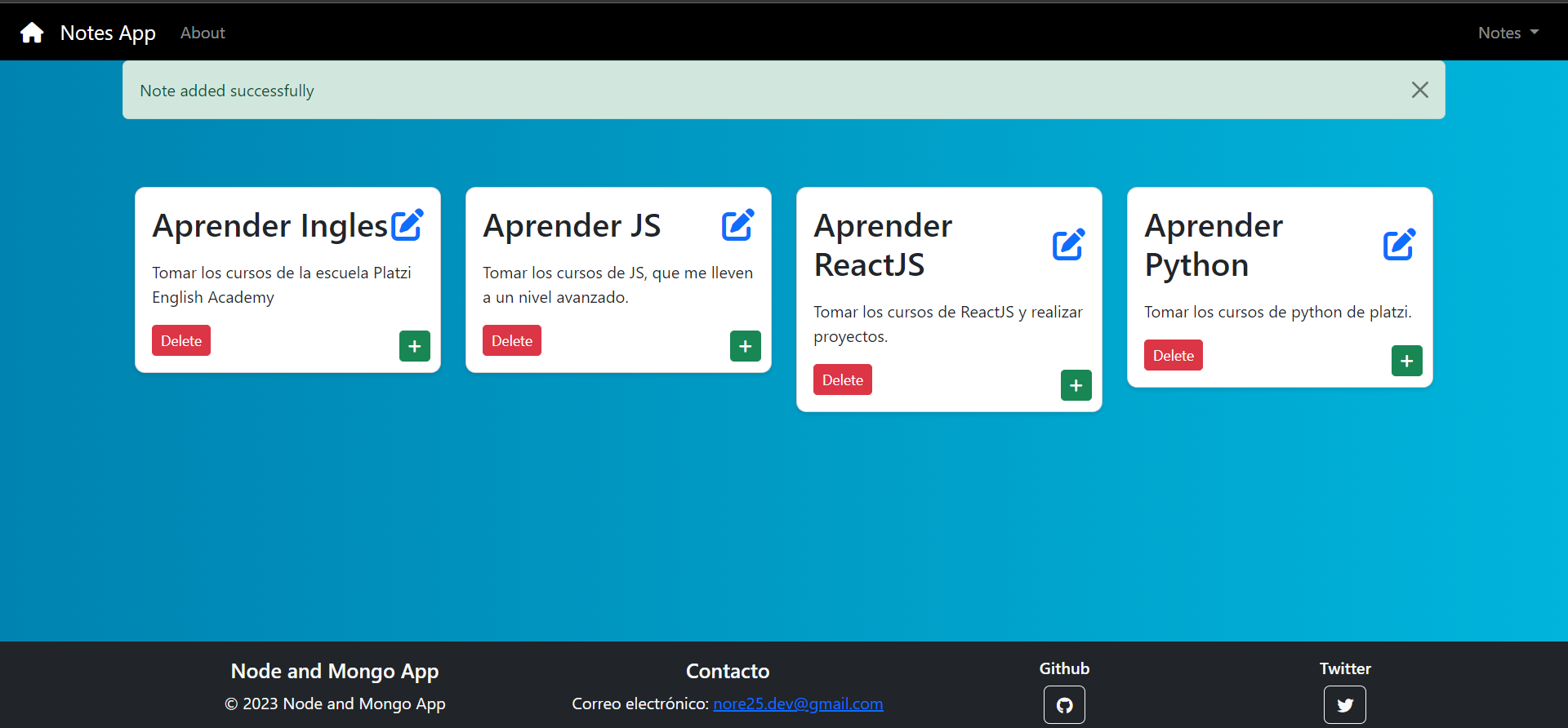Click green plus on Aprender Ingles card
This screenshot has width=1568, height=728.
coord(415,346)
